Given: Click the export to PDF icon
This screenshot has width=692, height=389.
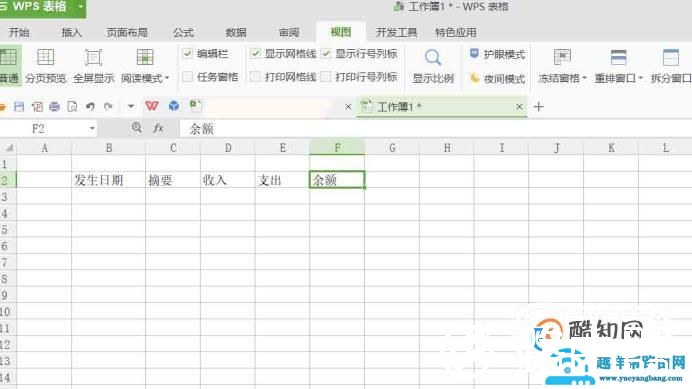Looking at the screenshot, I should [x=37, y=106].
